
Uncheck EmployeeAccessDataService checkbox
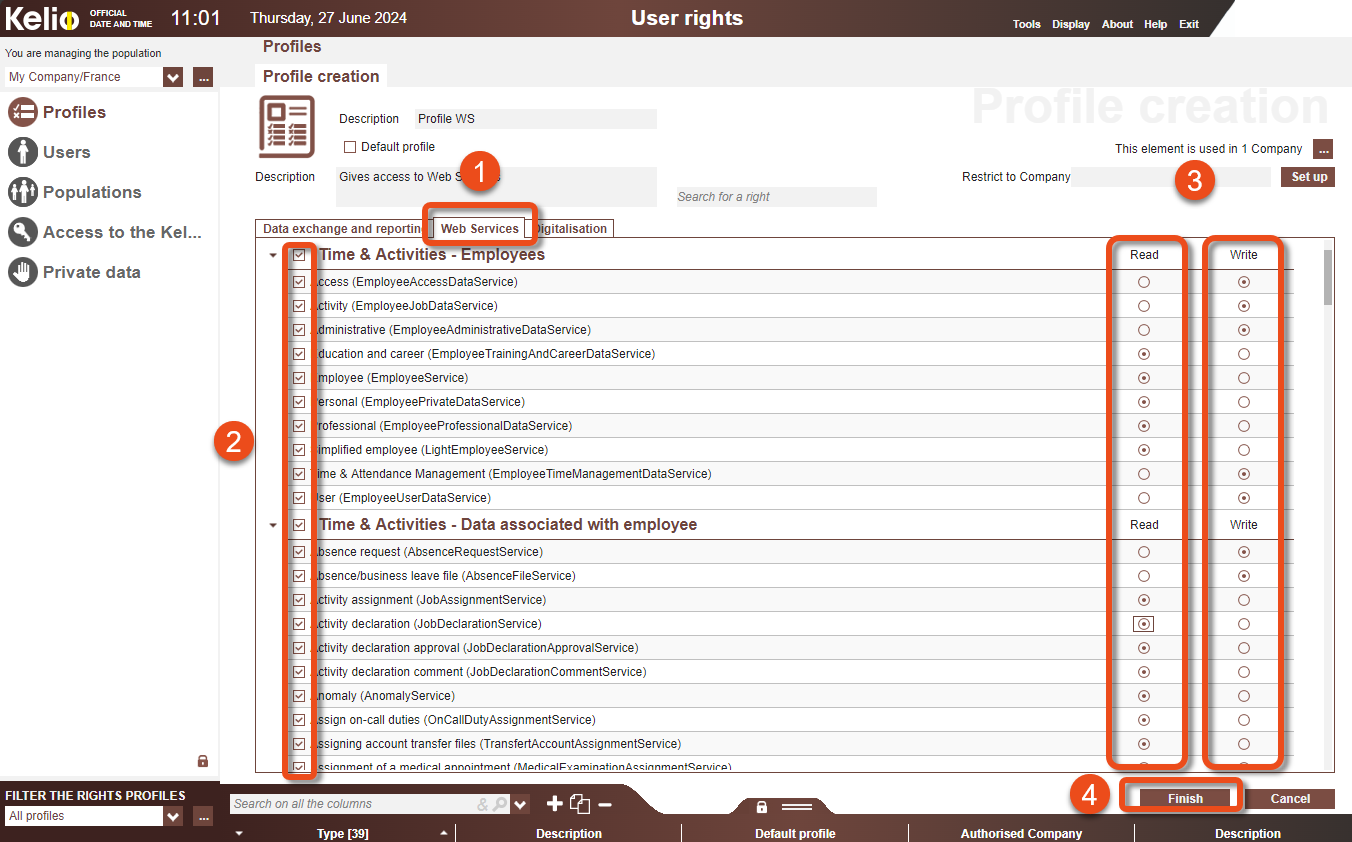click(x=299, y=282)
